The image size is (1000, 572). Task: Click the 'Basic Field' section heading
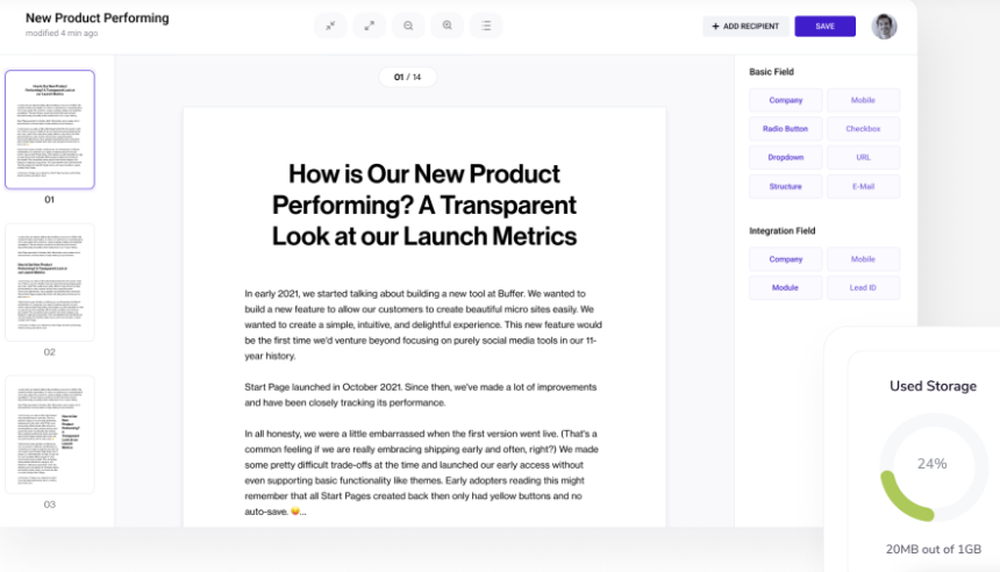(x=771, y=72)
